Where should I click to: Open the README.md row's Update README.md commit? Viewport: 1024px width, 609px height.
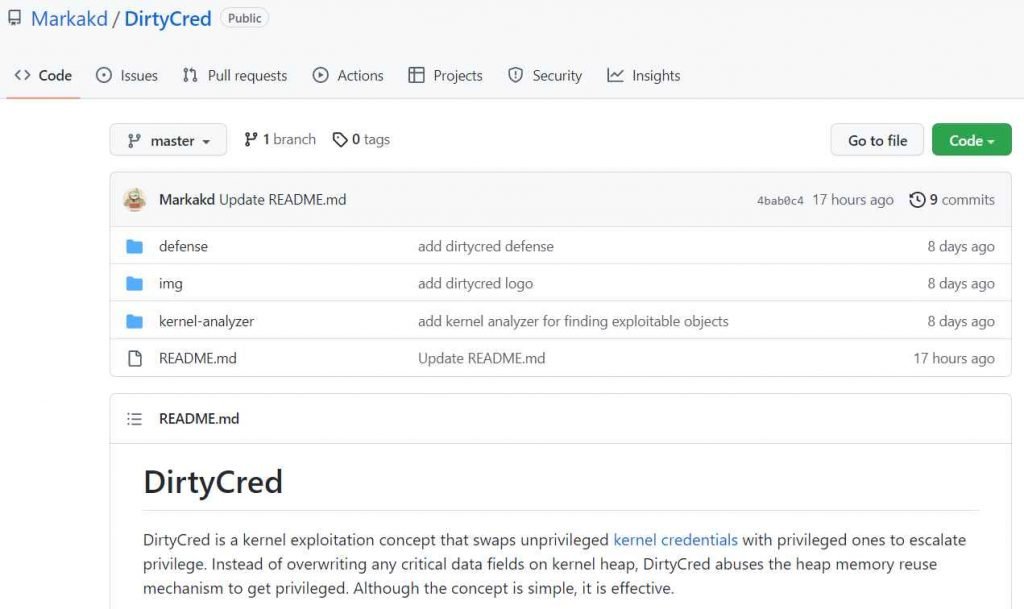click(x=482, y=358)
